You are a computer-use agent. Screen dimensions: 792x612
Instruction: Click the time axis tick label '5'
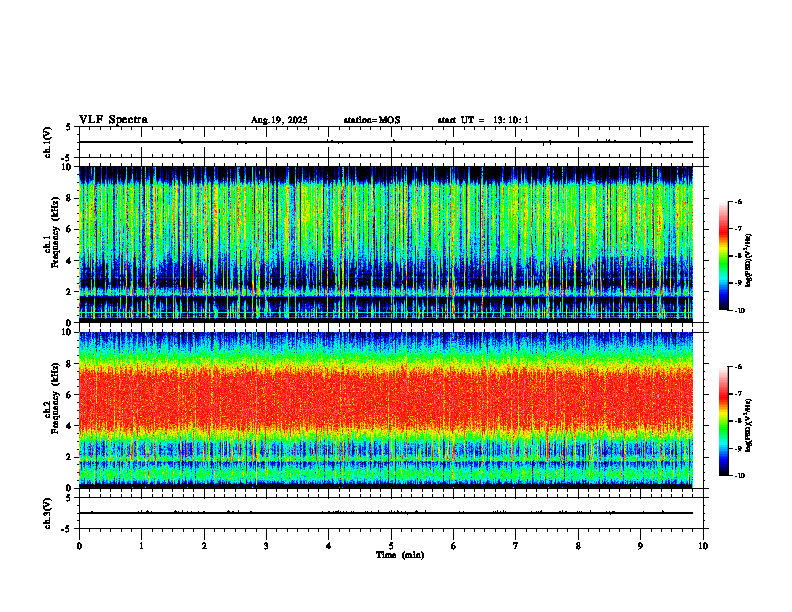[391, 546]
